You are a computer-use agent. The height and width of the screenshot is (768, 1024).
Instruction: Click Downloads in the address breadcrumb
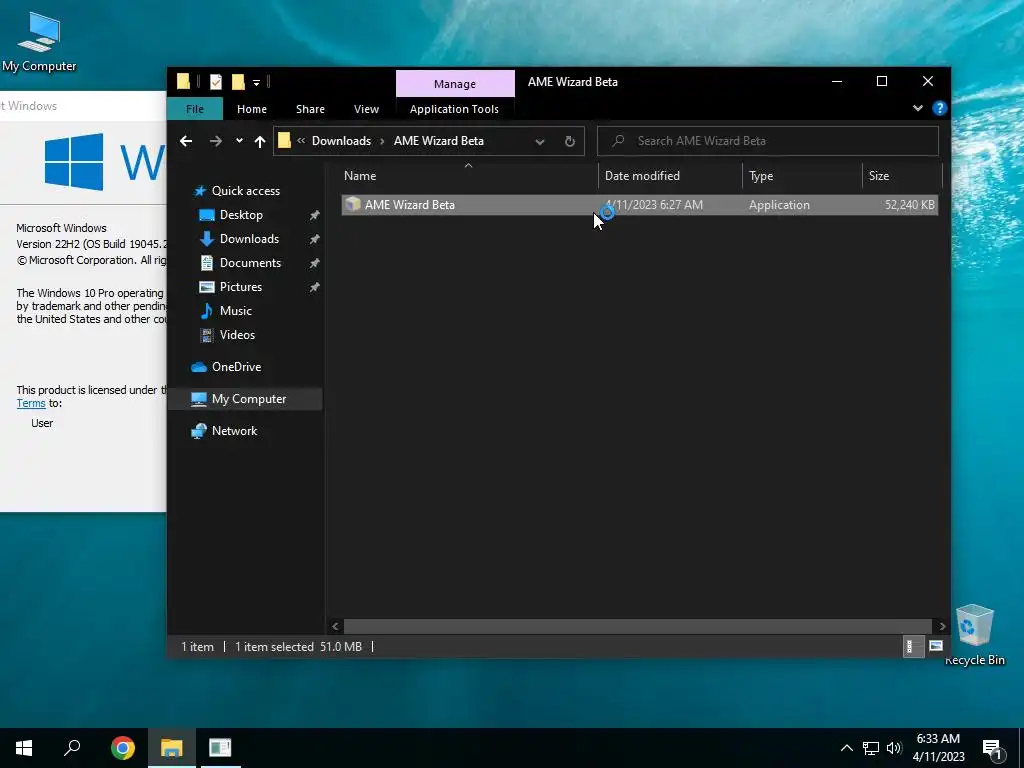341,141
